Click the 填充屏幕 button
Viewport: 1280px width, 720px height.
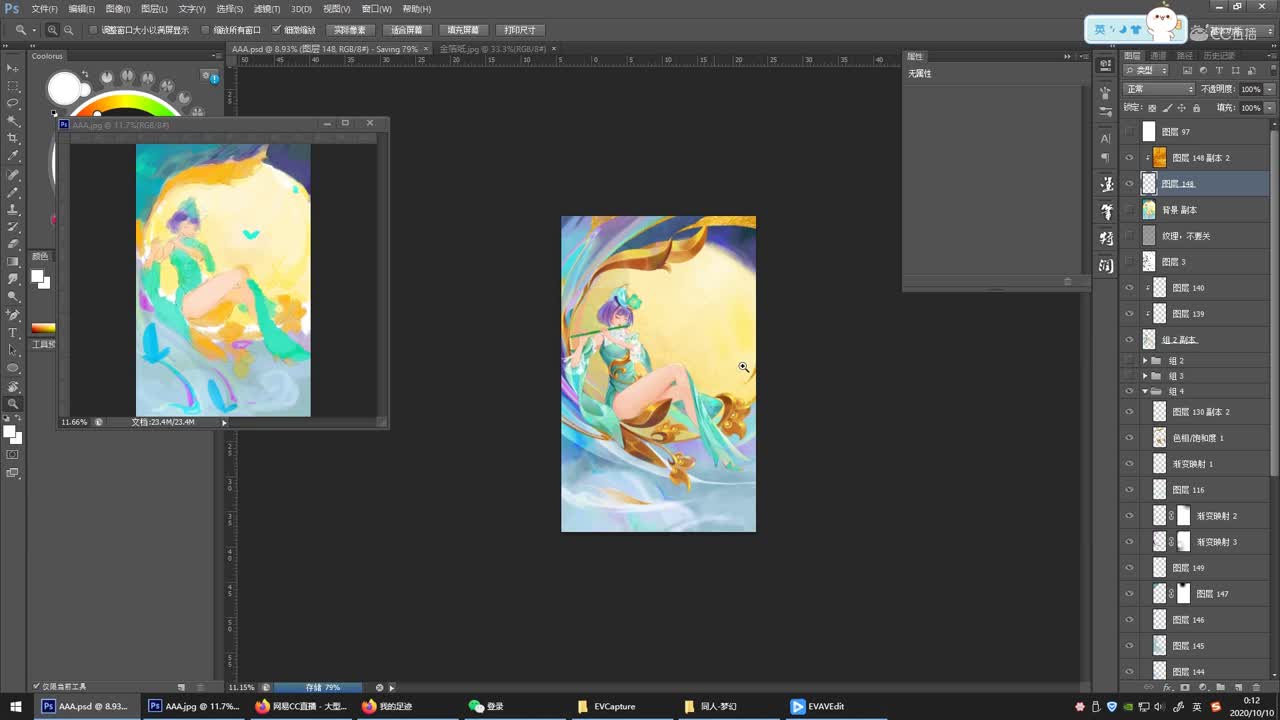[463, 30]
